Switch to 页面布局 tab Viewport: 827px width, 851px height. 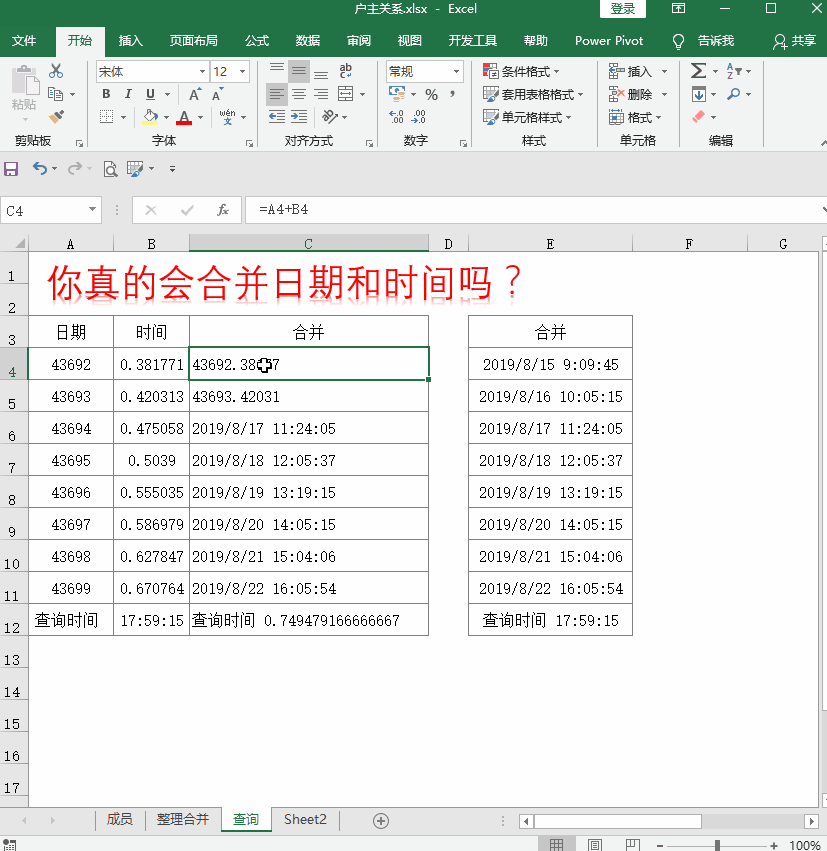(193, 41)
